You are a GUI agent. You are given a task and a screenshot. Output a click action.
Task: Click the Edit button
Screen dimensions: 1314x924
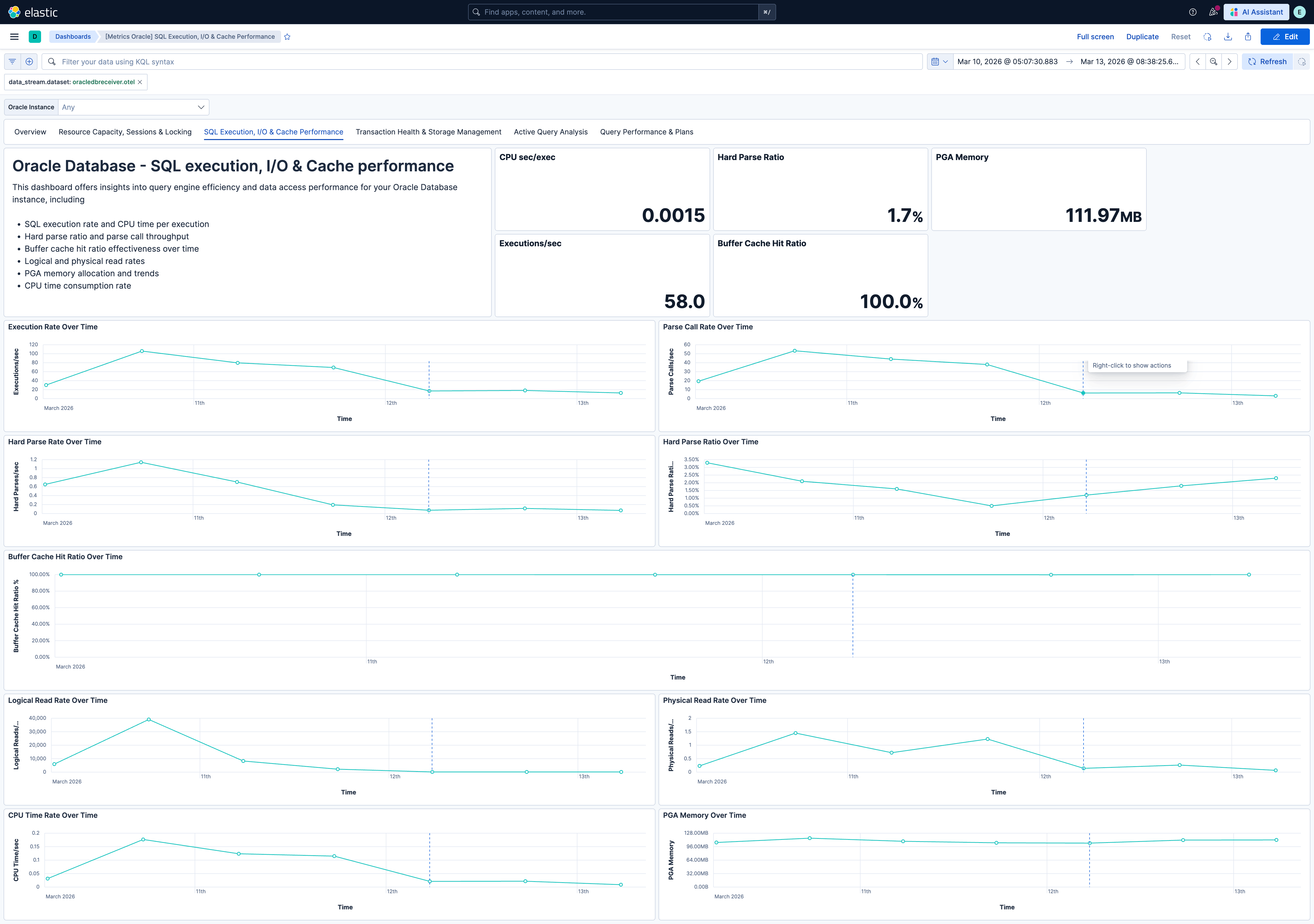(x=1285, y=36)
